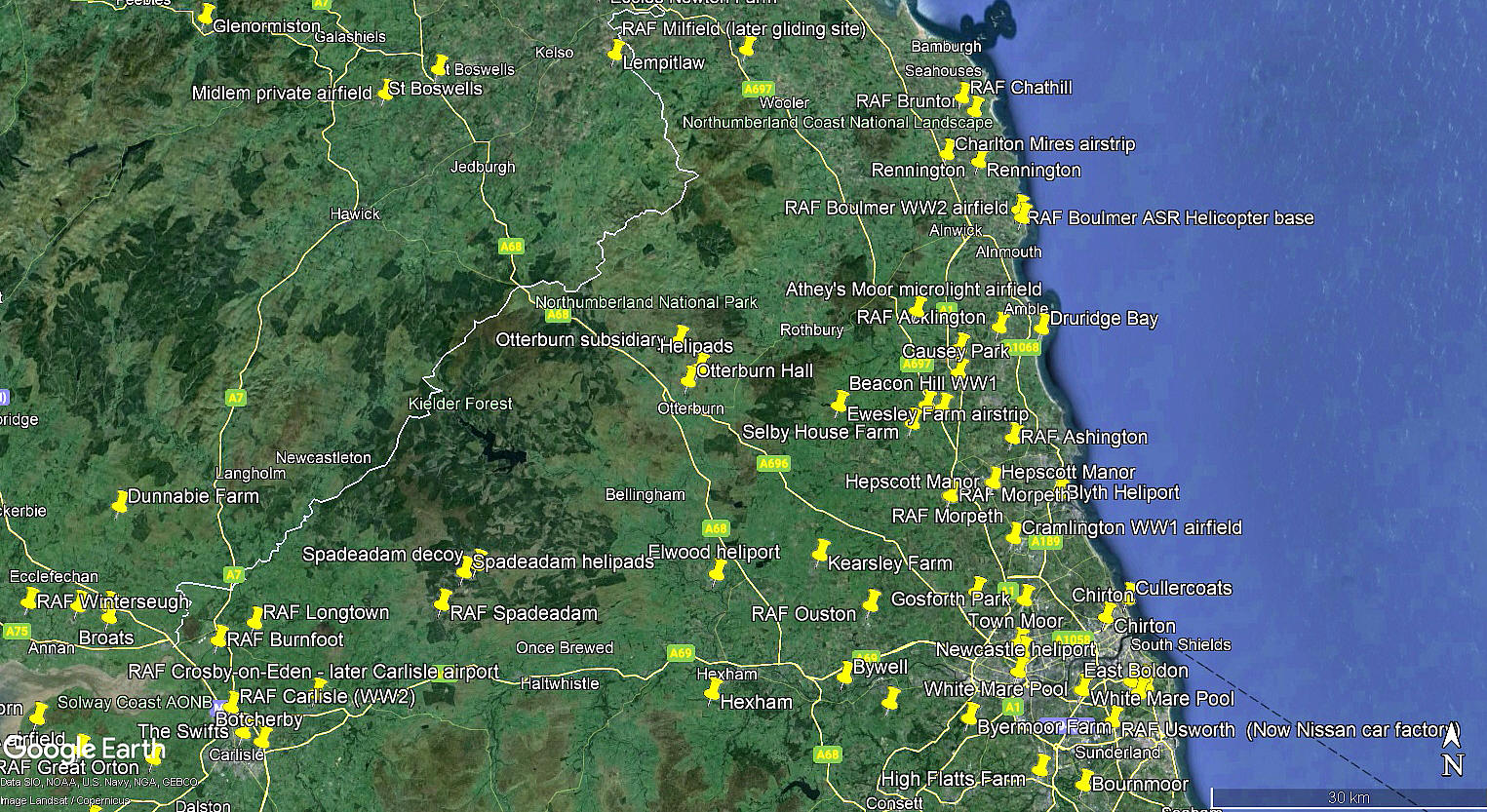The width and height of the screenshot is (1487, 812).
Task: Select the Once Brewed label
Action: pos(565,647)
